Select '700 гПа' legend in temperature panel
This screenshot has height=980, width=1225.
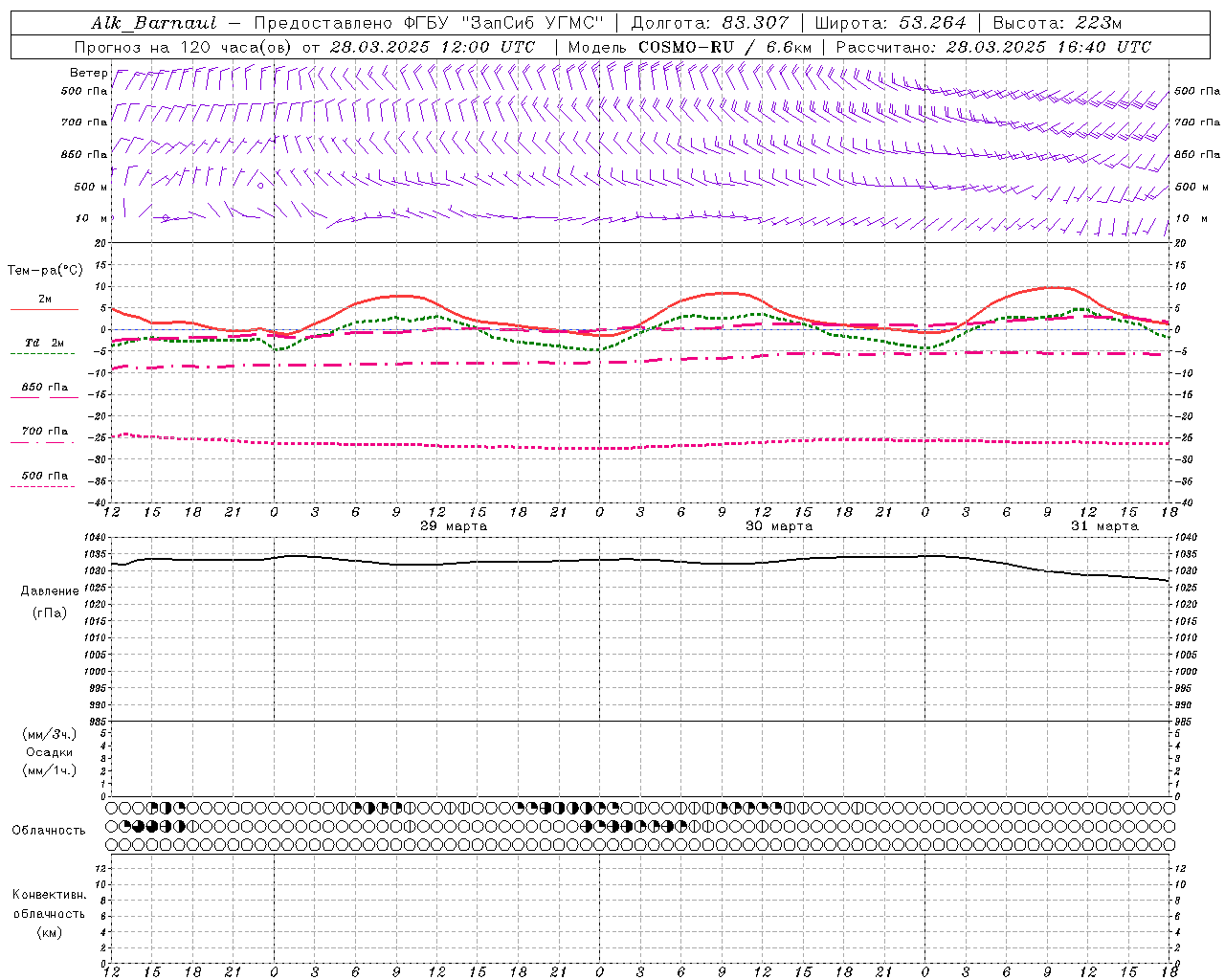pyautogui.click(x=45, y=432)
